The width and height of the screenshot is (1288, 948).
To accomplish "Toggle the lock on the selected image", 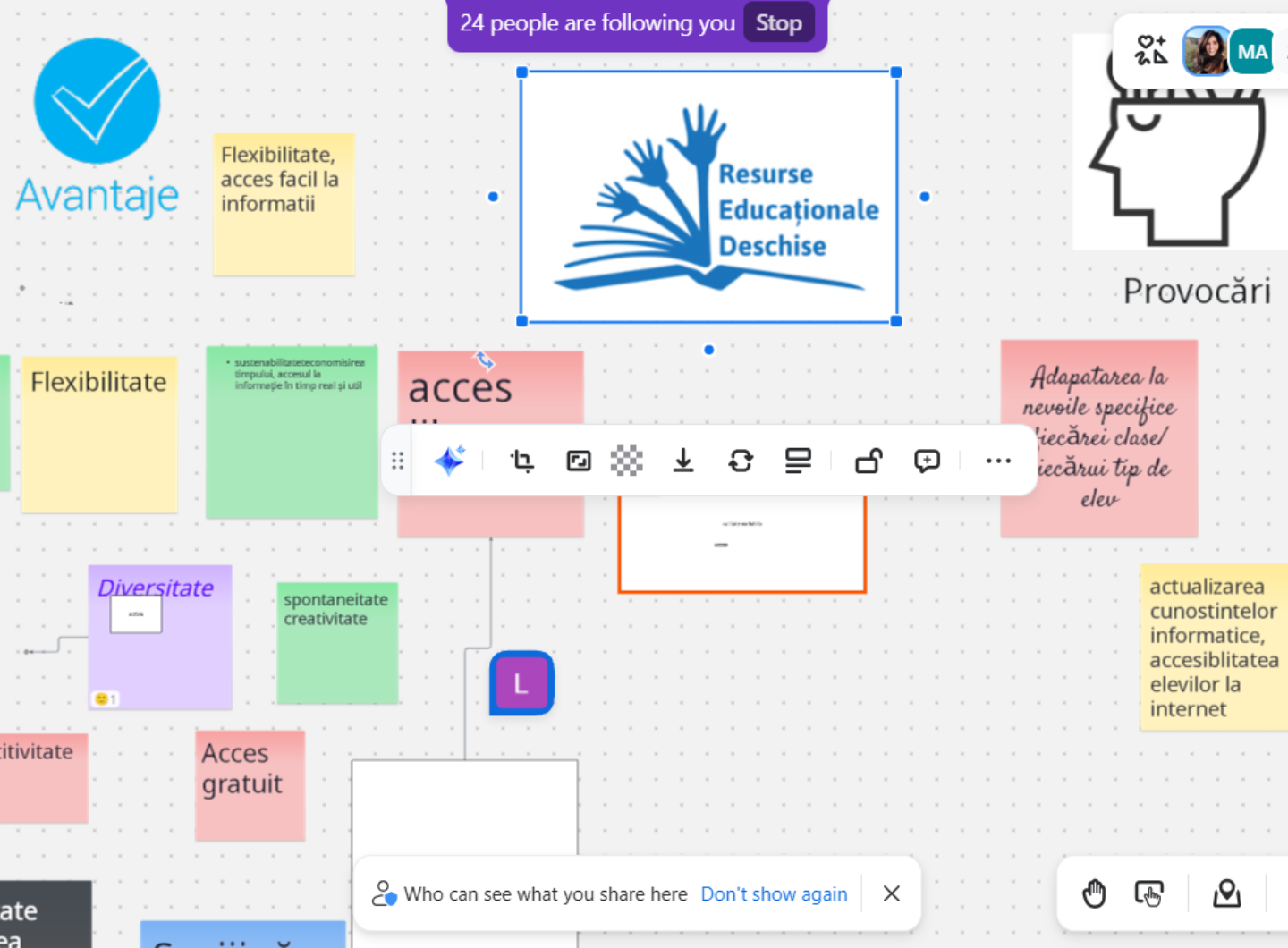I will pos(869,461).
